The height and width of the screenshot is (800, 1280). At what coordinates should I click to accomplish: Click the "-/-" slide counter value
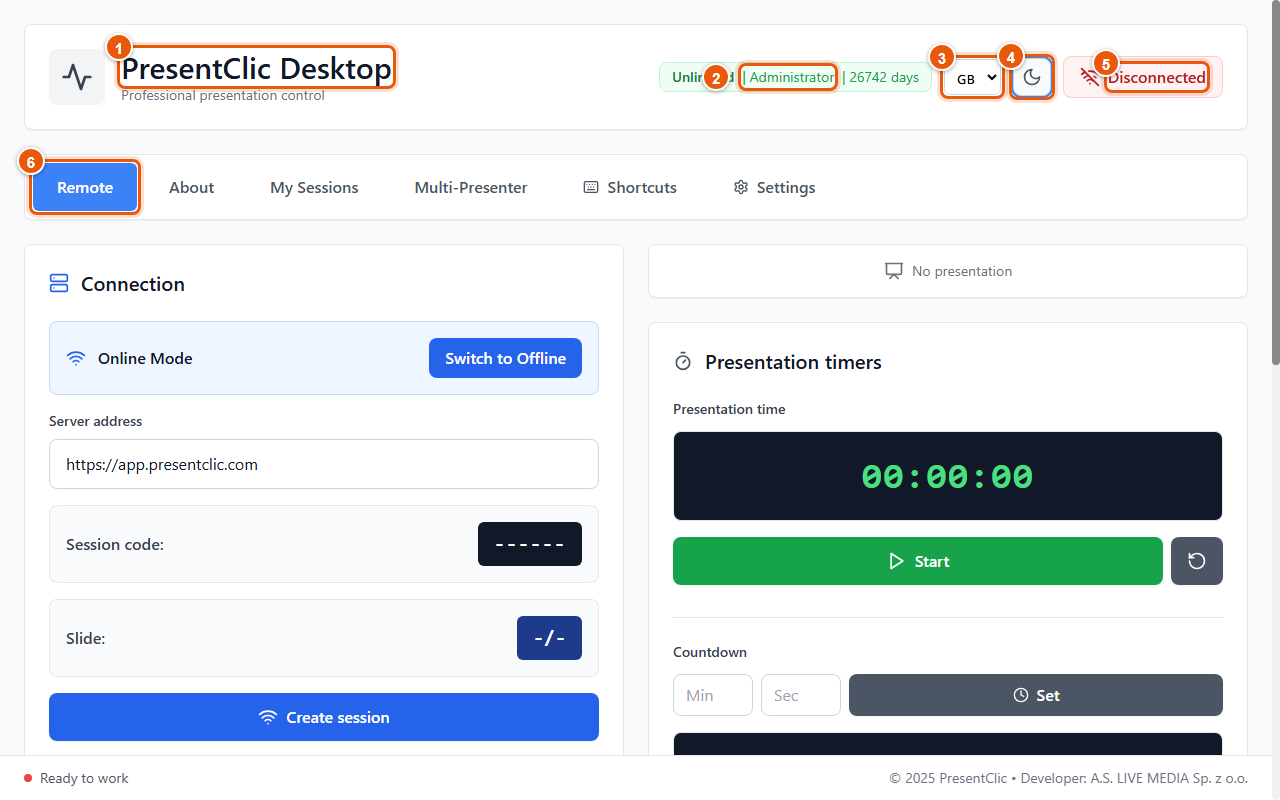pos(549,638)
